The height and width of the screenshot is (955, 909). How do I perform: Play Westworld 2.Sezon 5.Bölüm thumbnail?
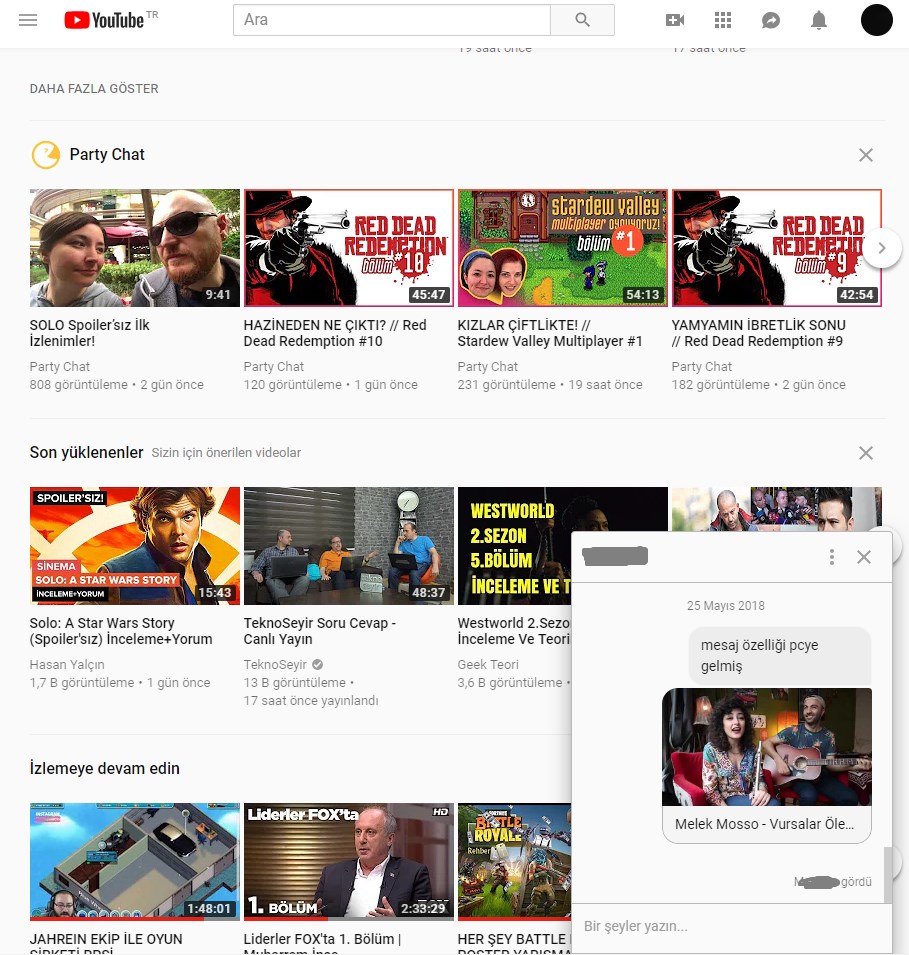tap(514, 546)
